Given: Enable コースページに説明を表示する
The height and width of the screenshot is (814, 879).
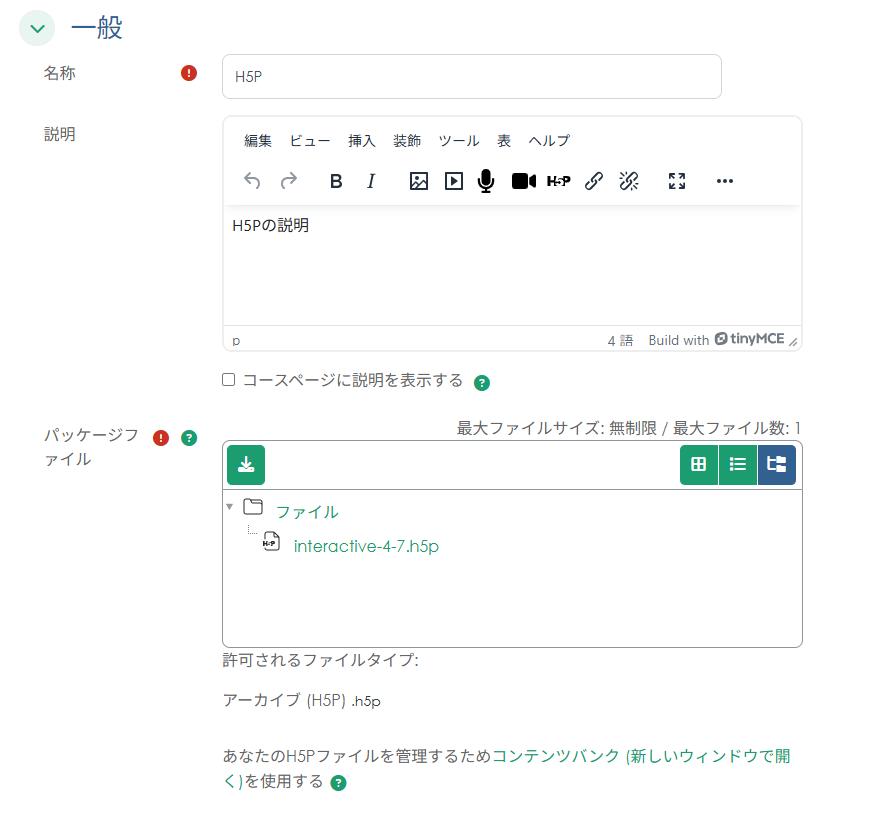Looking at the screenshot, I should click(x=228, y=379).
